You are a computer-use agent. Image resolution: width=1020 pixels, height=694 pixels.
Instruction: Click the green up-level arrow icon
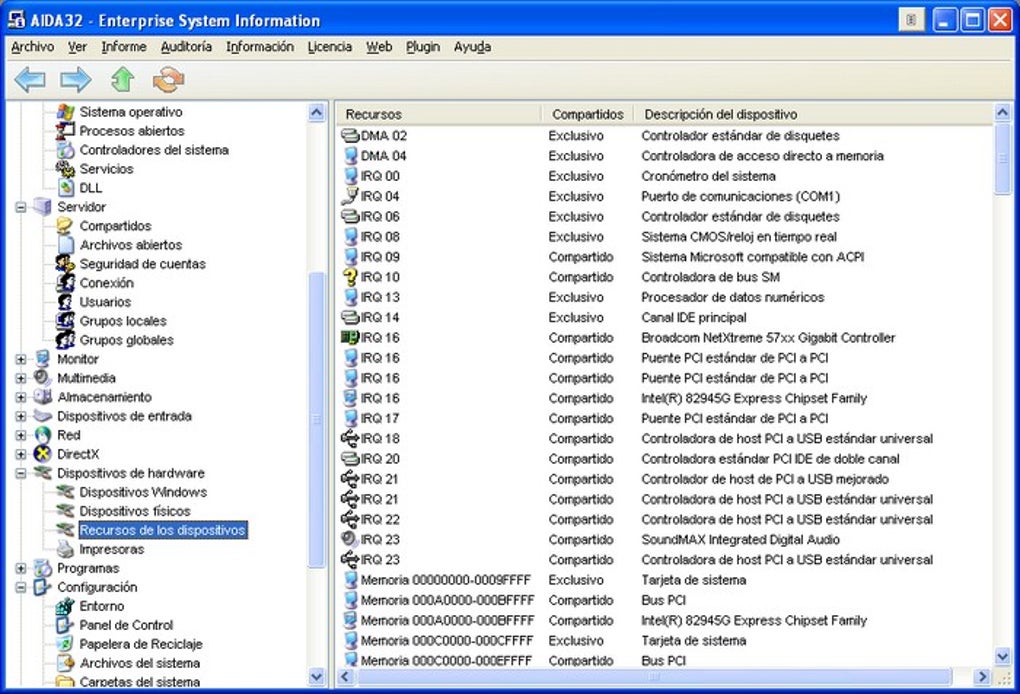[122, 79]
